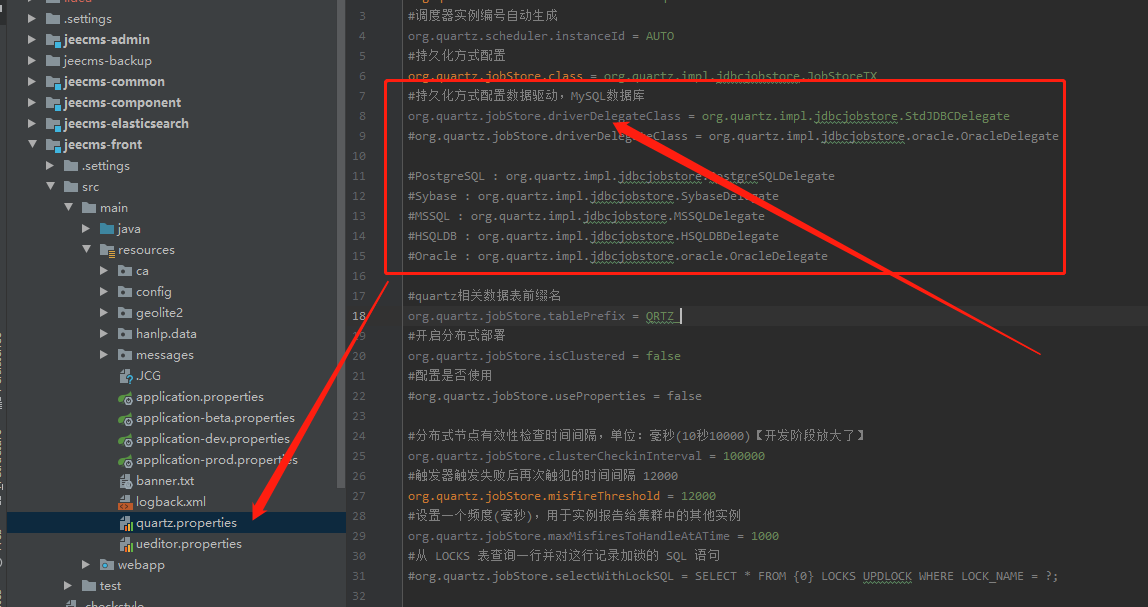Expand the jeecms-component module
The width and height of the screenshot is (1148, 607).
(x=31, y=103)
